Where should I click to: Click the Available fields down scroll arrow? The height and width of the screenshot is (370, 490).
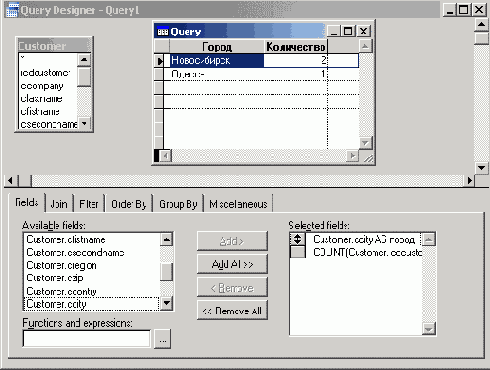pos(166,304)
